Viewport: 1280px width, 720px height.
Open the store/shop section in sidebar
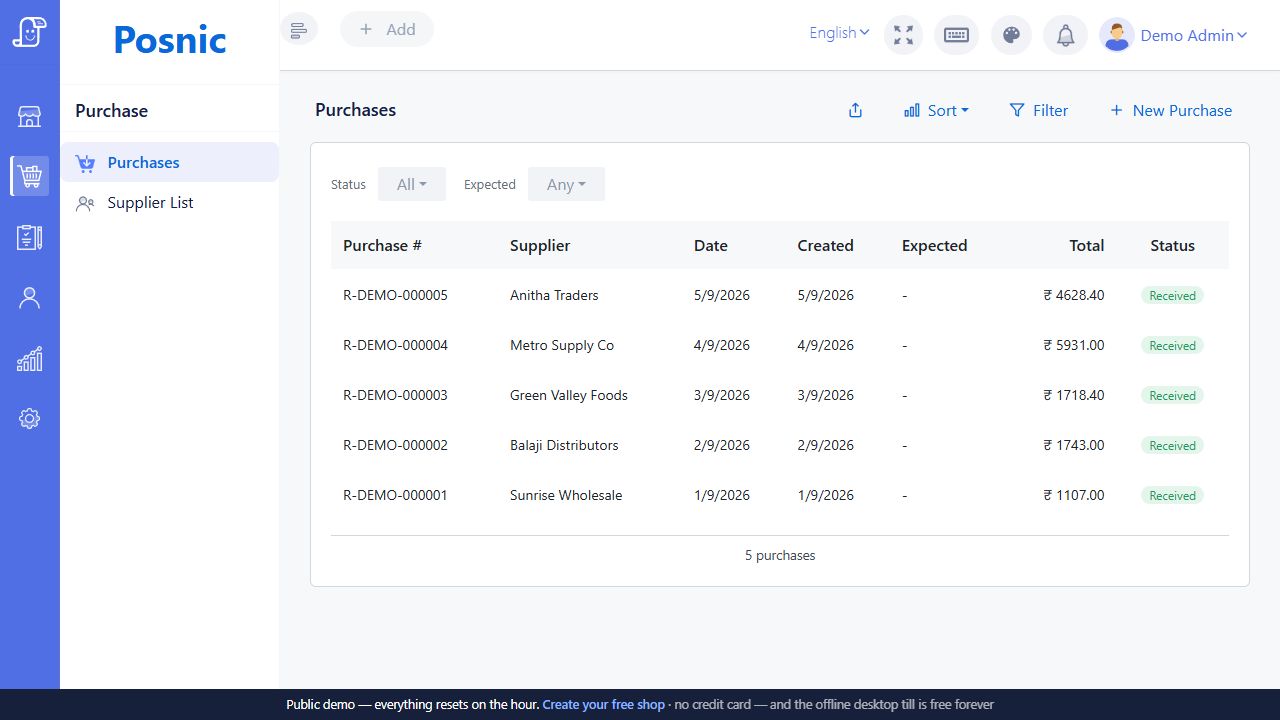30,117
